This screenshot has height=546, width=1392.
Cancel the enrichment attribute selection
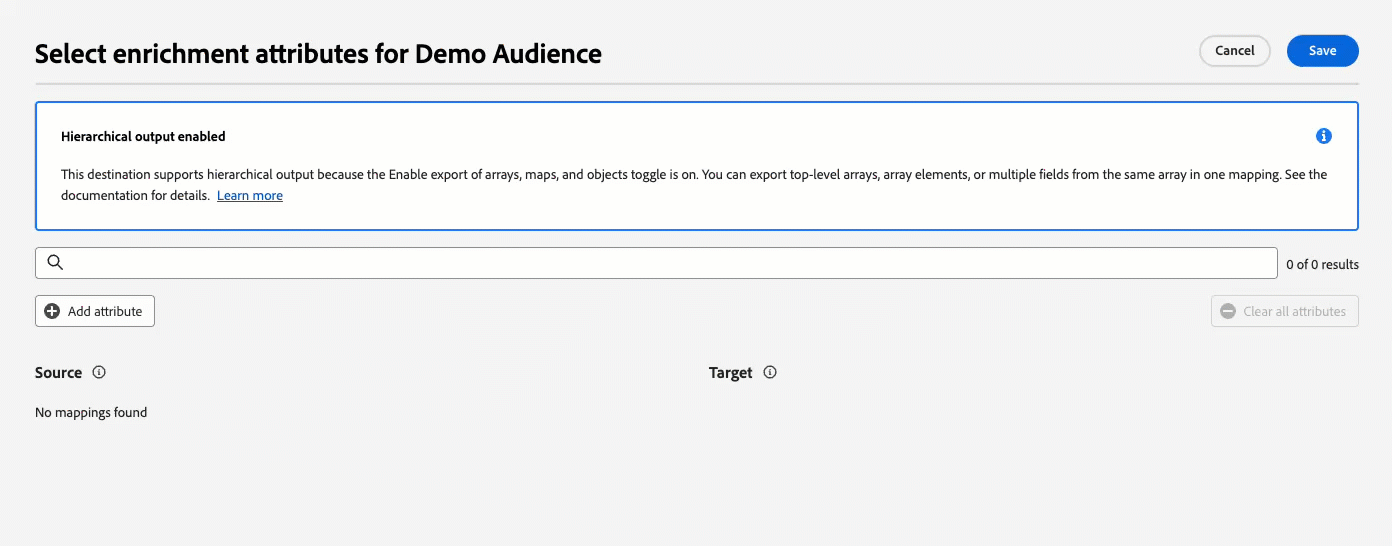(x=1235, y=51)
